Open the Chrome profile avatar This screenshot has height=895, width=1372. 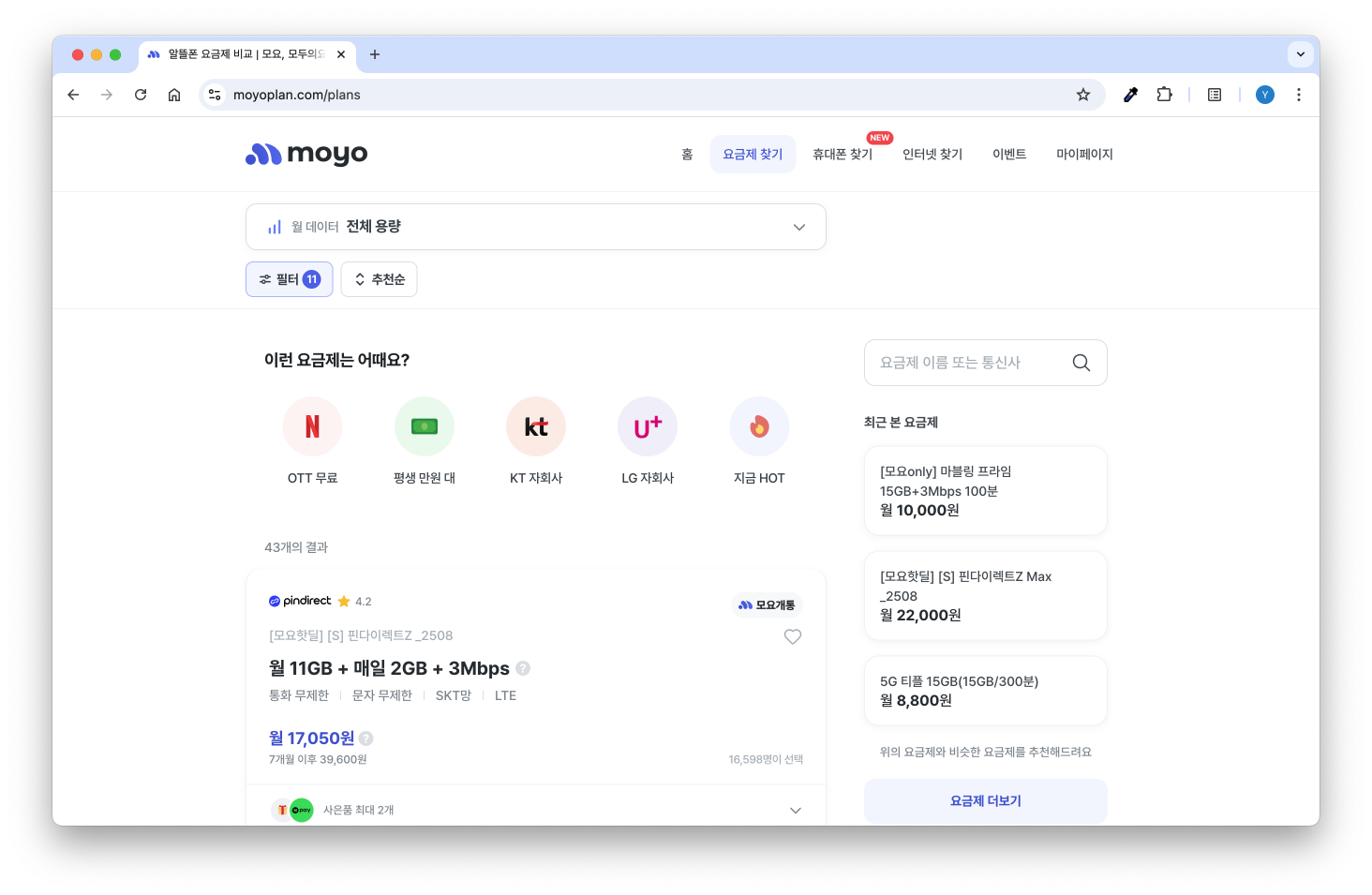point(1265,95)
